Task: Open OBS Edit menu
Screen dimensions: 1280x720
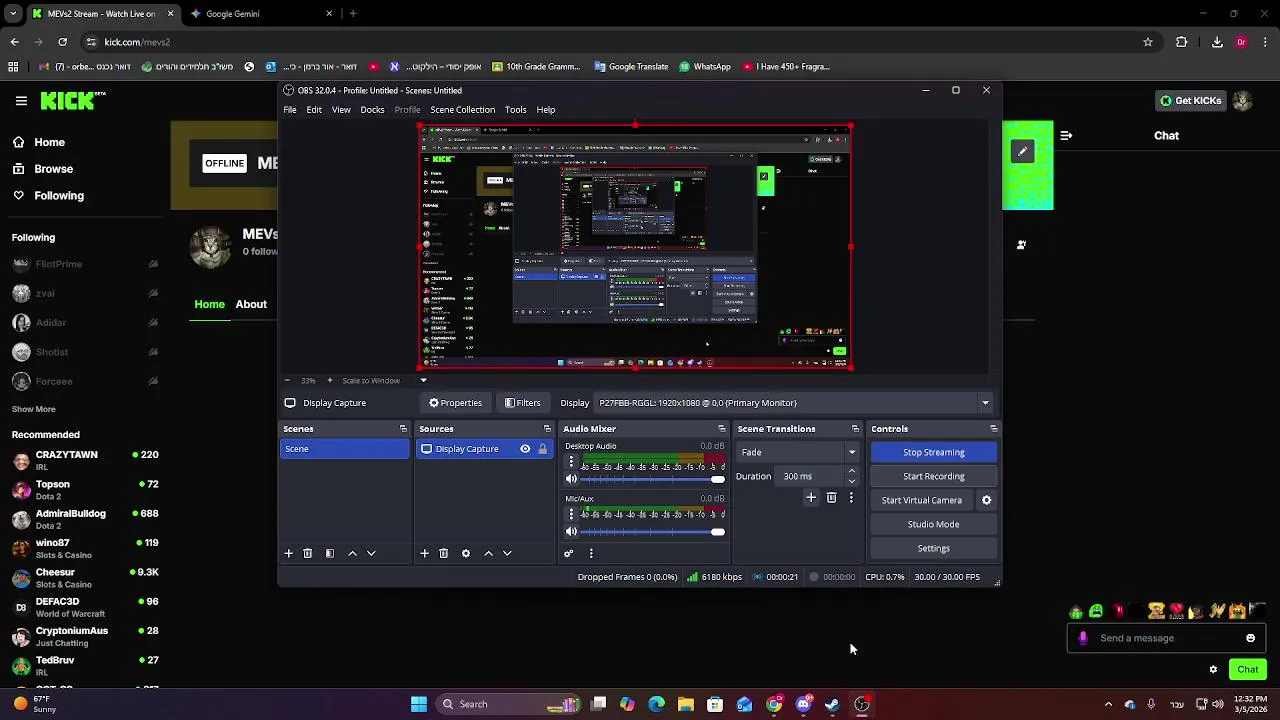Action: coord(314,110)
